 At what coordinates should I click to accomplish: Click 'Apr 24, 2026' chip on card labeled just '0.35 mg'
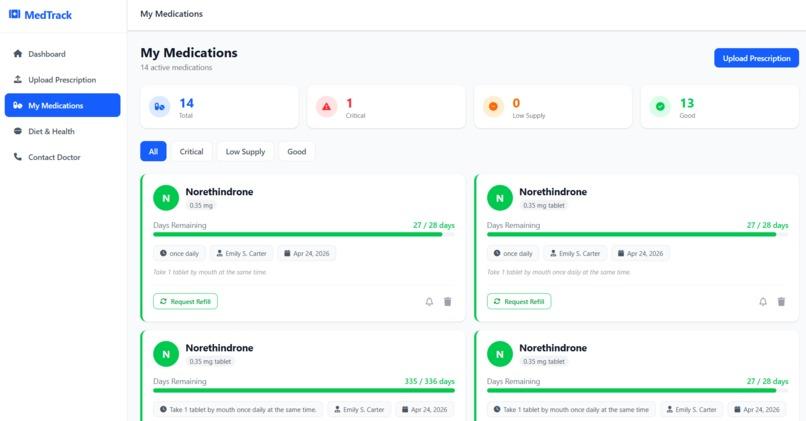click(x=307, y=253)
